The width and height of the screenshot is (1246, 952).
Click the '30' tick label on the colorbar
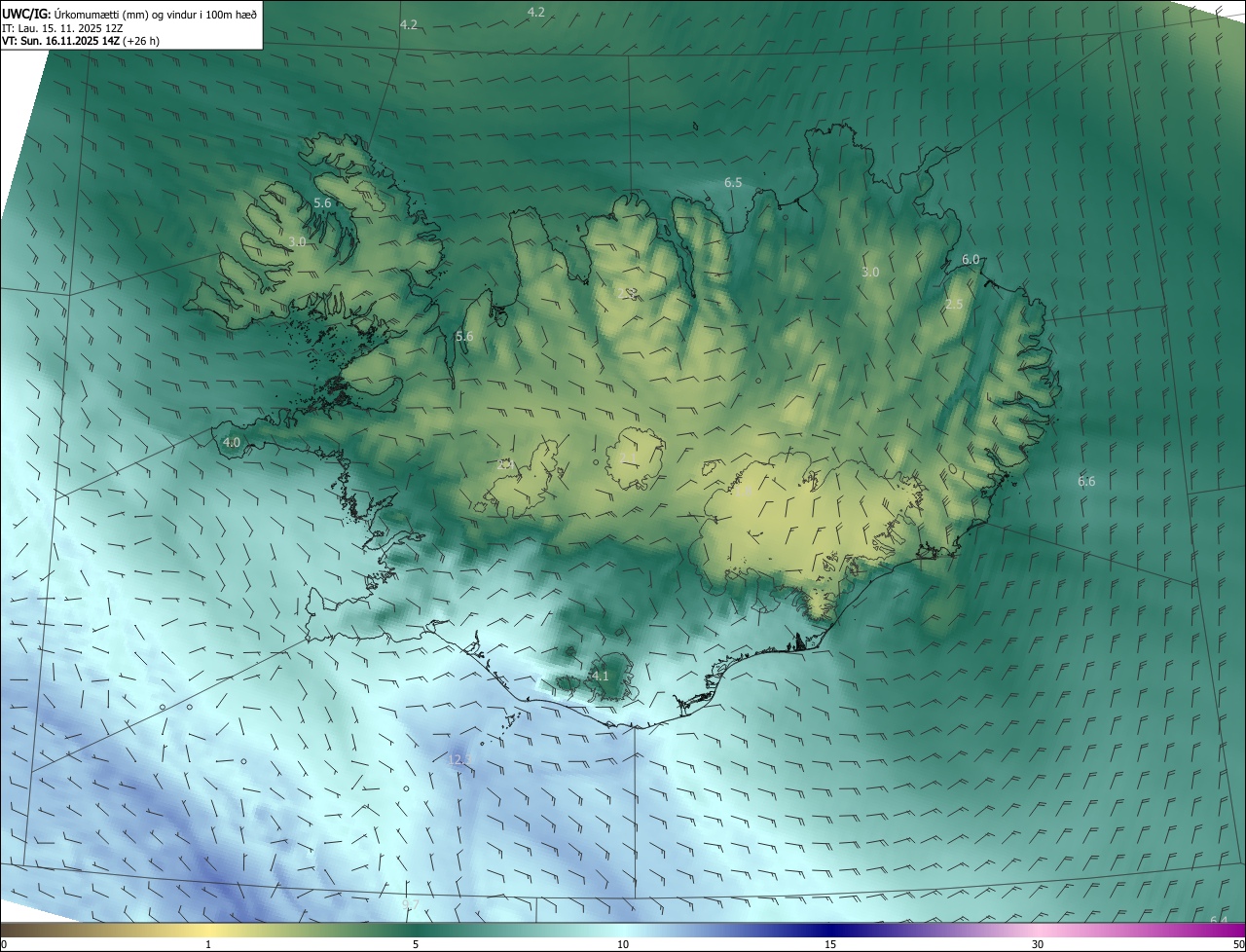point(1038,944)
